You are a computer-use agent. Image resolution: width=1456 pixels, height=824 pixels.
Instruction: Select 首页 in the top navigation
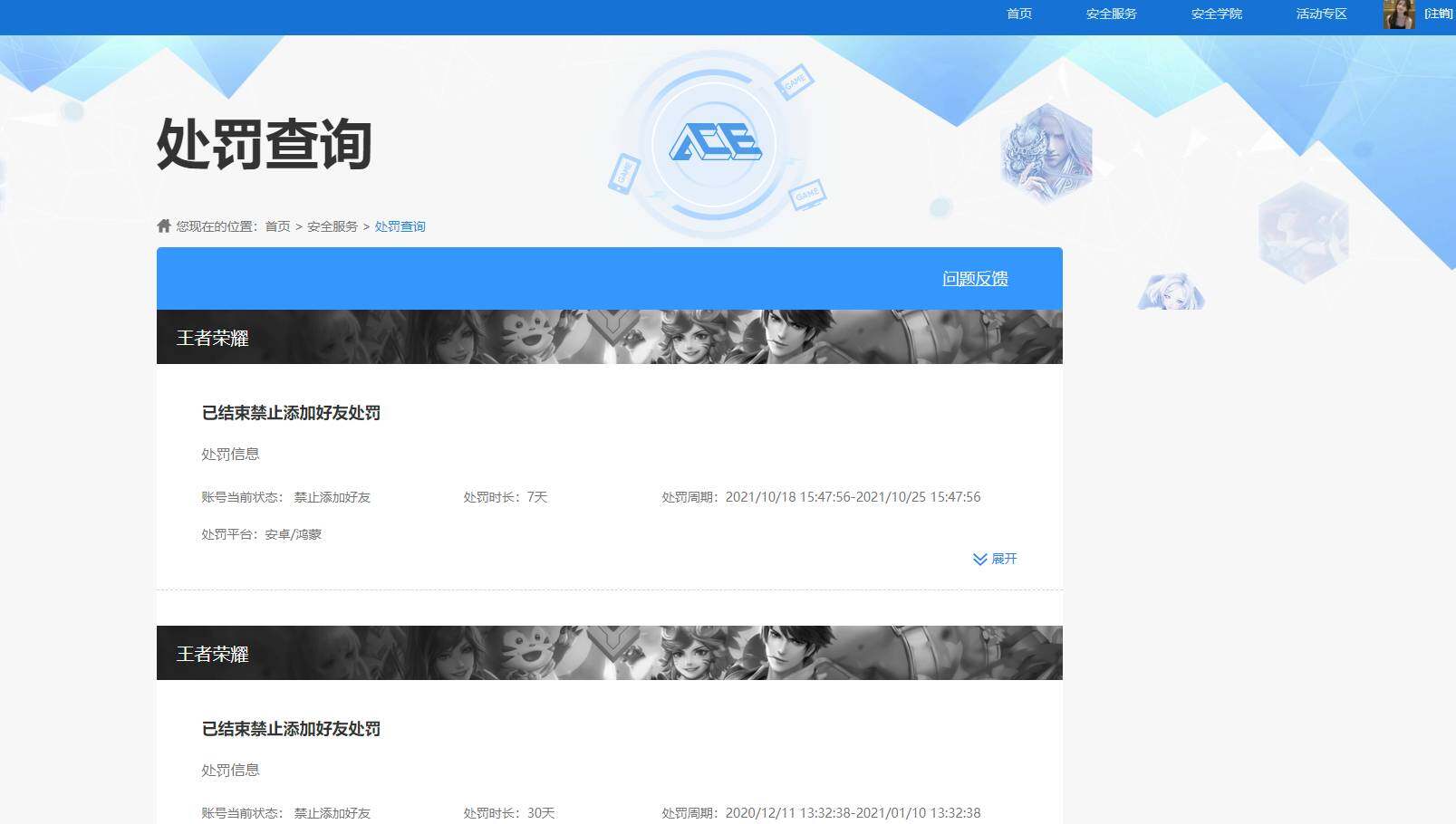1018,14
